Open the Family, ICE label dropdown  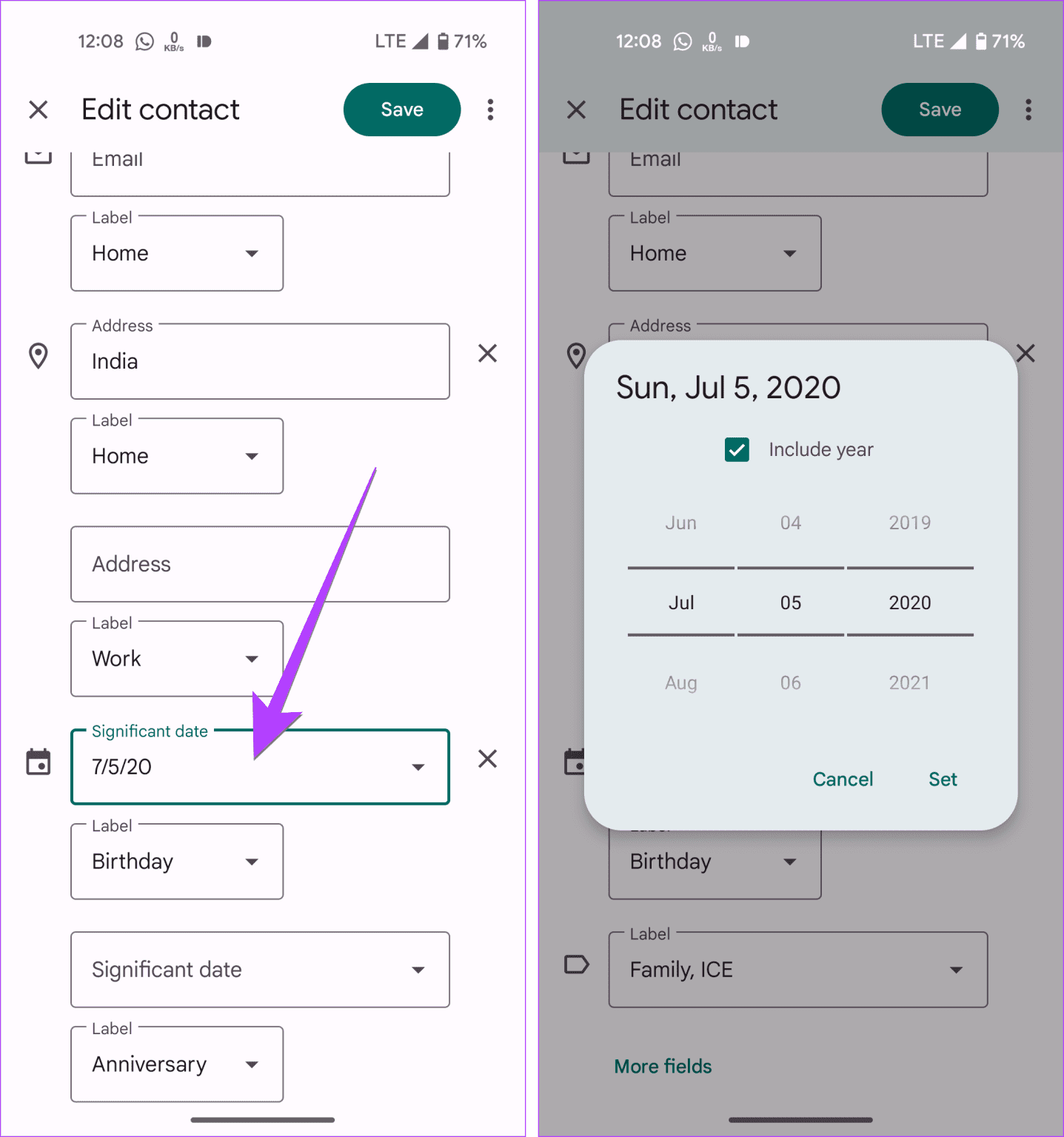pos(798,970)
